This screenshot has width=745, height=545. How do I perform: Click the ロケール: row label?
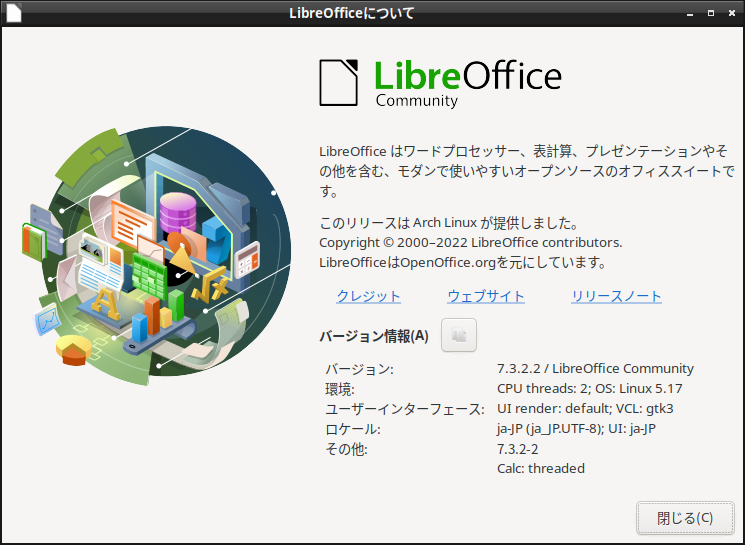353,429
